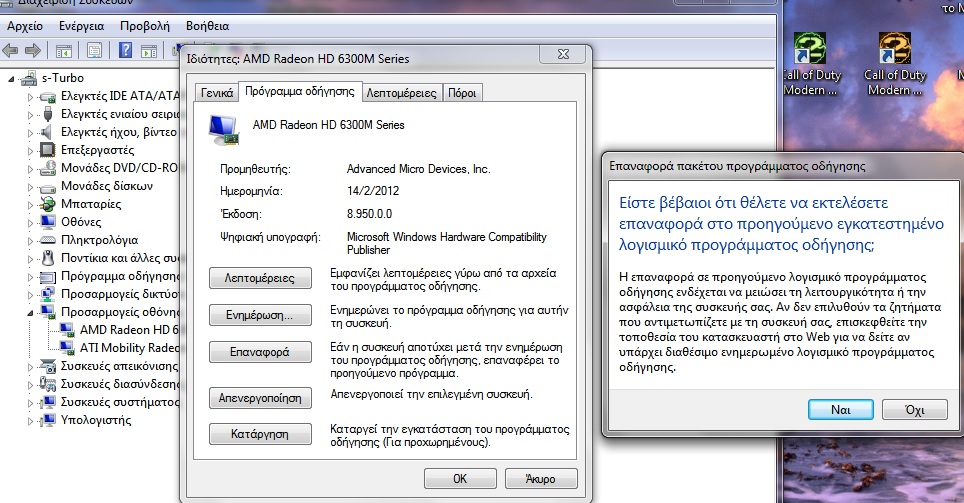This screenshot has height=503, width=964.
Task: Click the Microsoft Windows Hardware Compatibility Publisher text
Action: pyautogui.click(x=447, y=243)
